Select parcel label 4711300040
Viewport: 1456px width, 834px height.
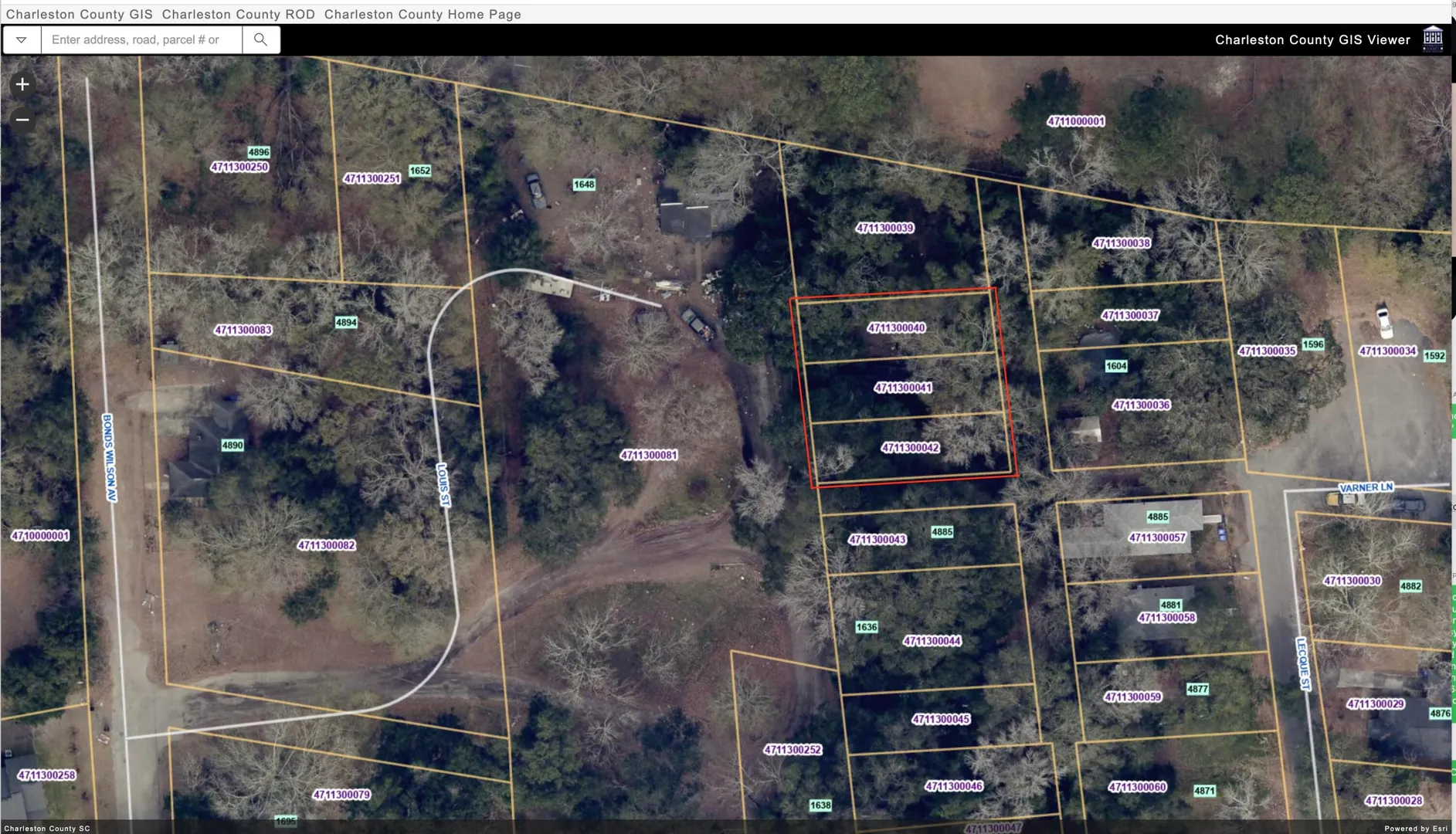896,327
